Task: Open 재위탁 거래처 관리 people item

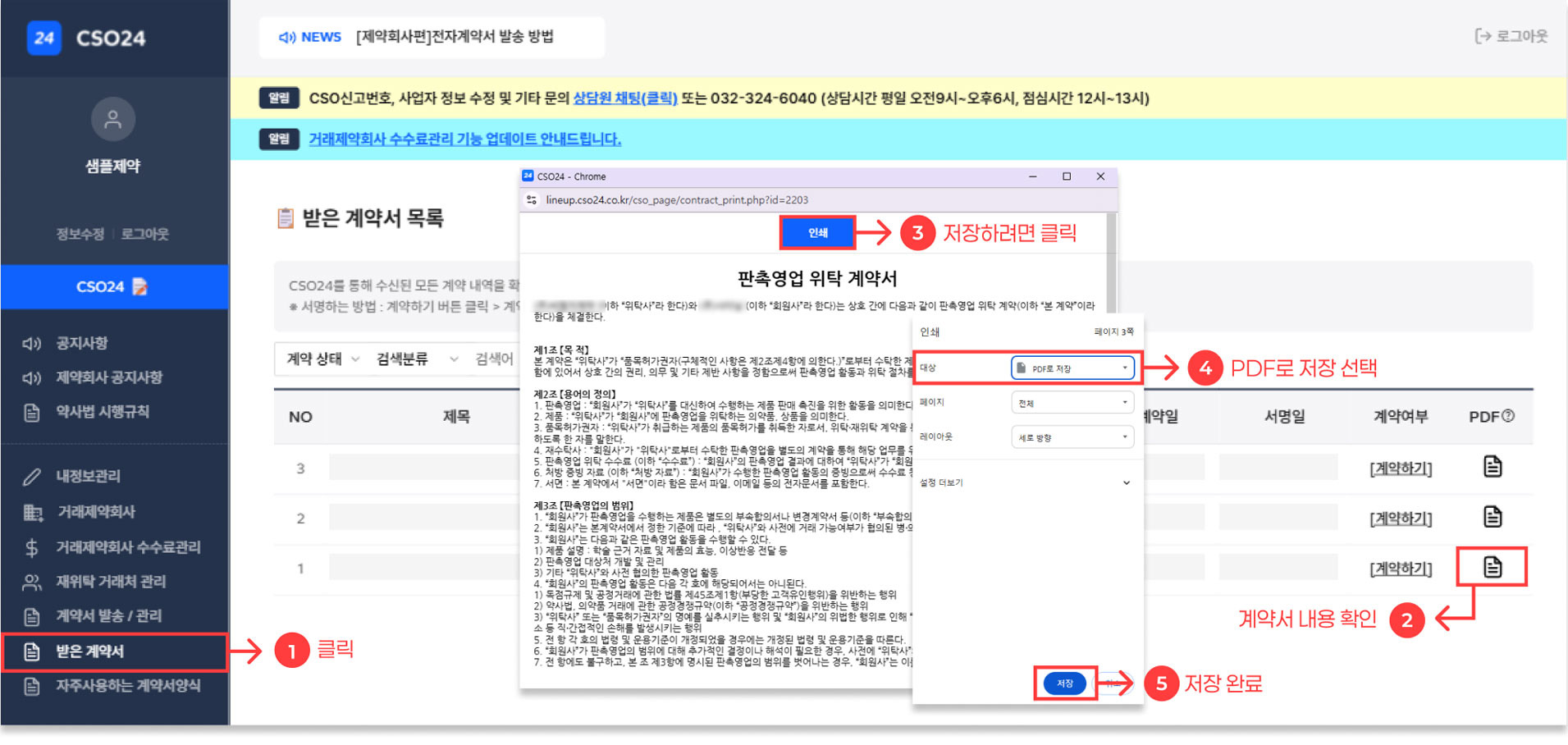Action: tap(94, 582)
